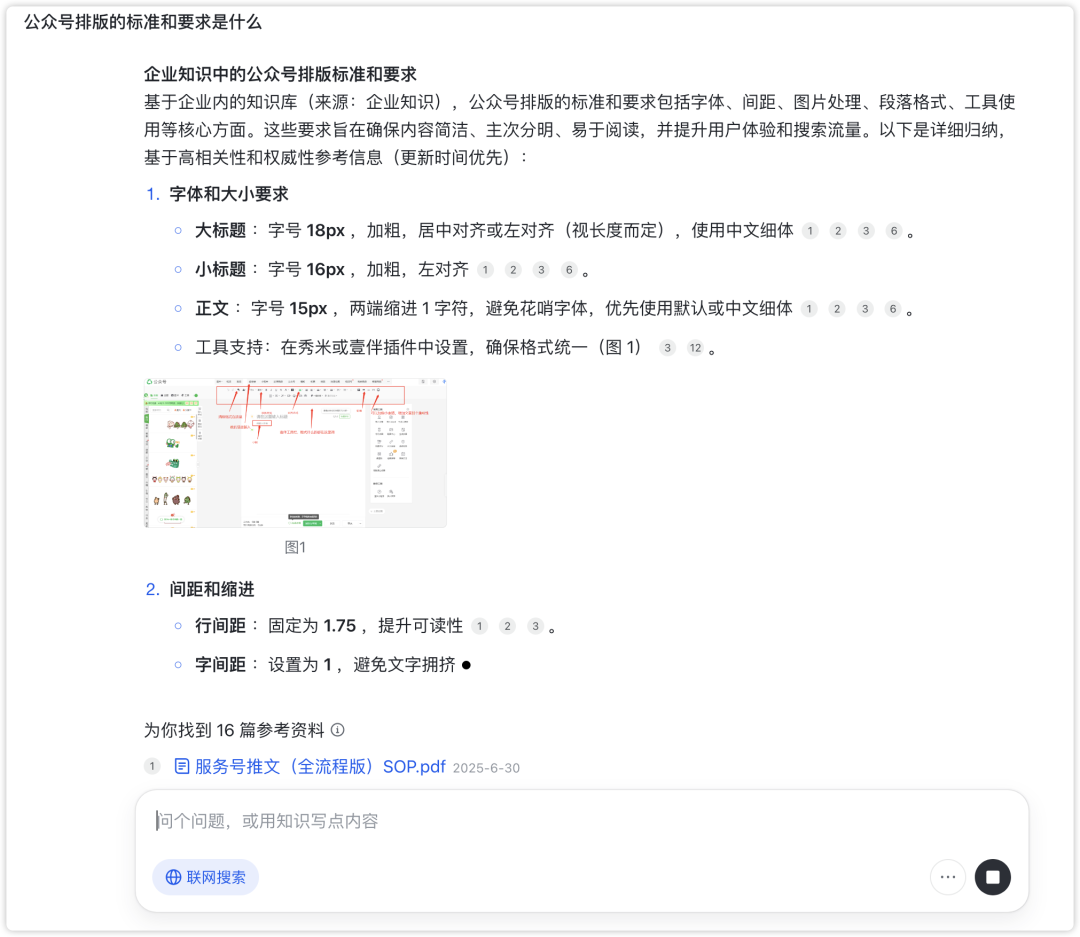Image resolution: width=1080 pixels, height=937 pixels.
Task: Open the ellipsis more-options icon
Action: tap(947, 877)
